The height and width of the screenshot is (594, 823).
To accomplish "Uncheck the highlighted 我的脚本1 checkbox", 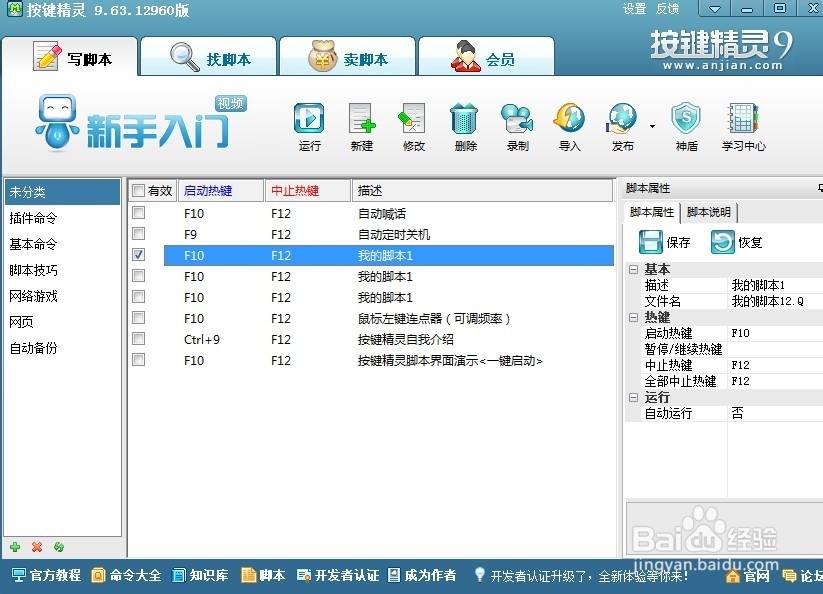I will coord(139,255).
